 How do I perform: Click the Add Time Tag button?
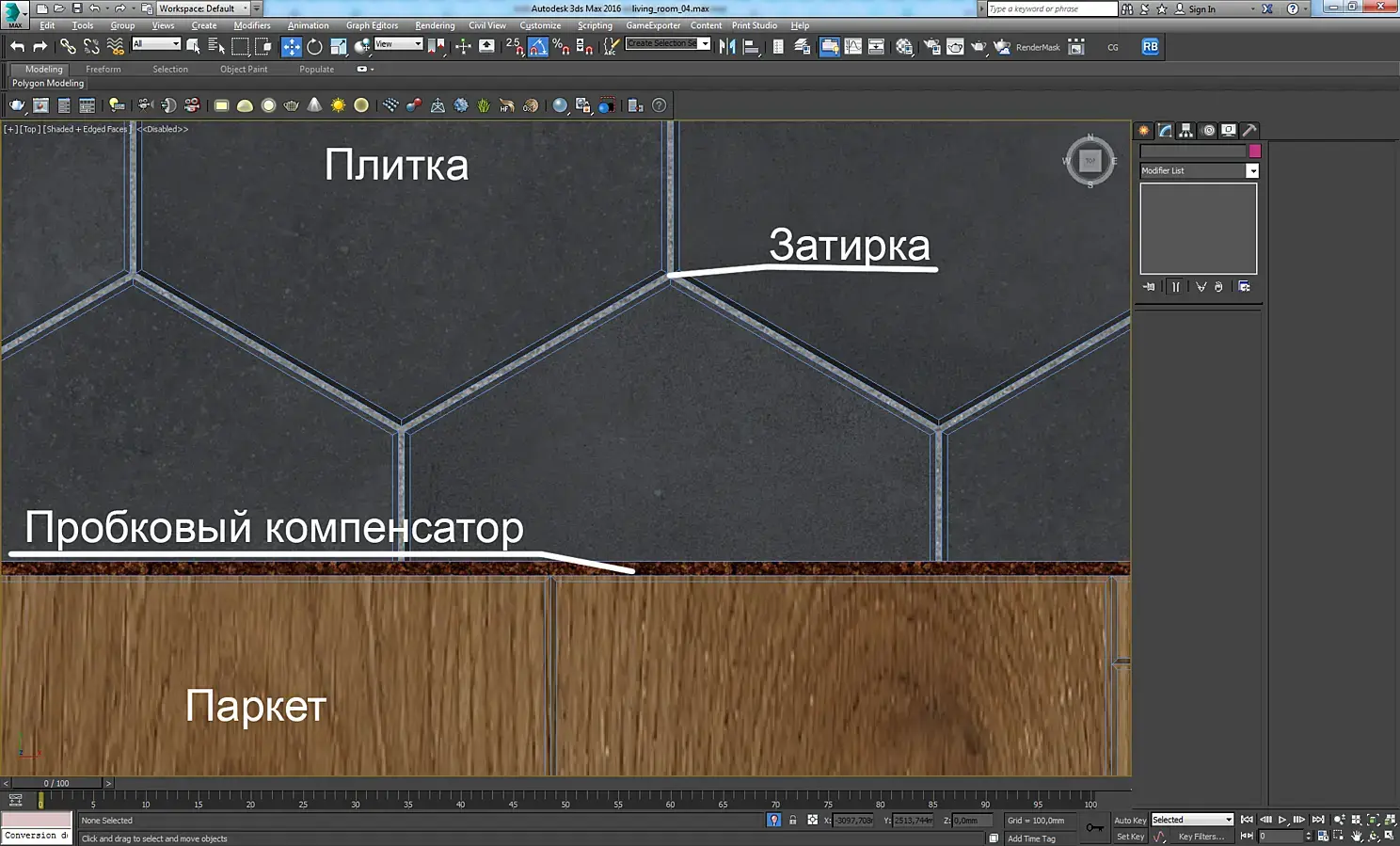point(1031,838)
